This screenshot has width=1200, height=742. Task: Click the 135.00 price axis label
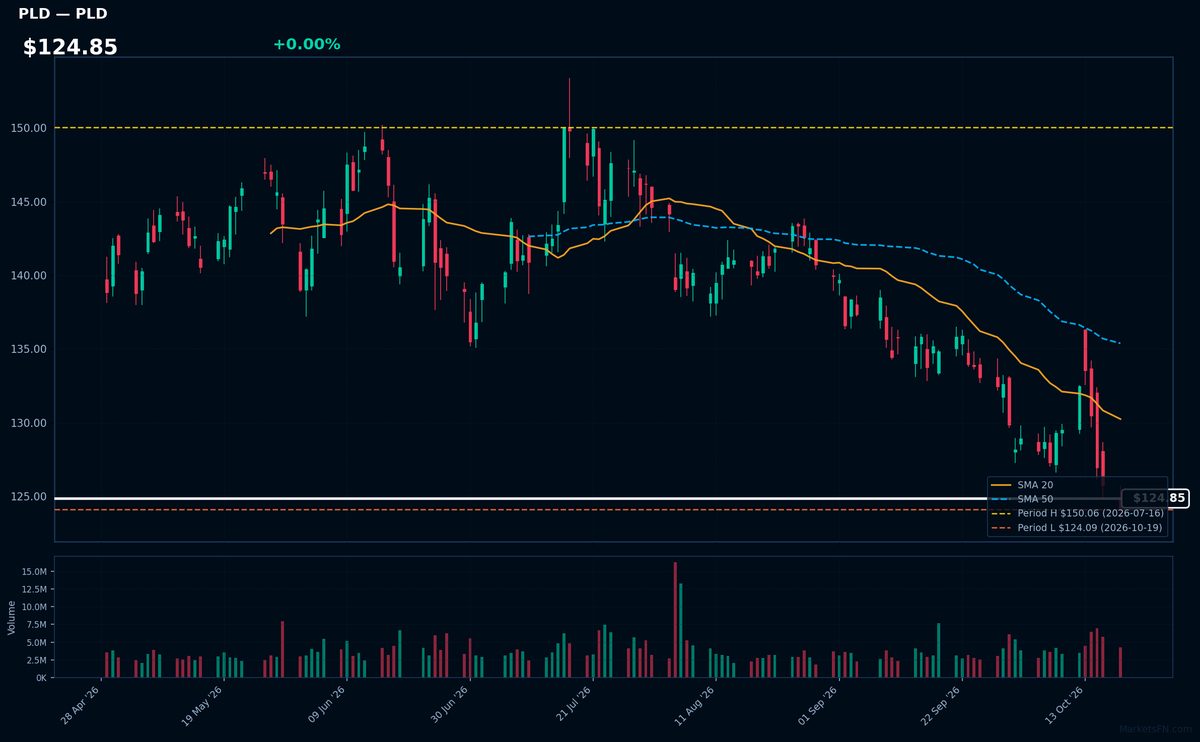coord(30,349)
